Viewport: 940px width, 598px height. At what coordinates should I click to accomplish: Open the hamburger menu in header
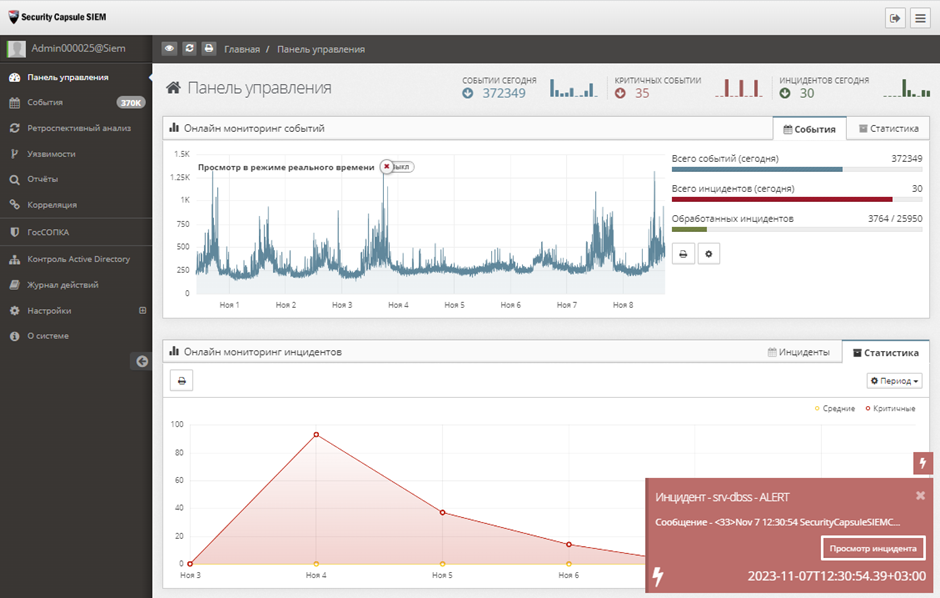(x=919, y=18)
